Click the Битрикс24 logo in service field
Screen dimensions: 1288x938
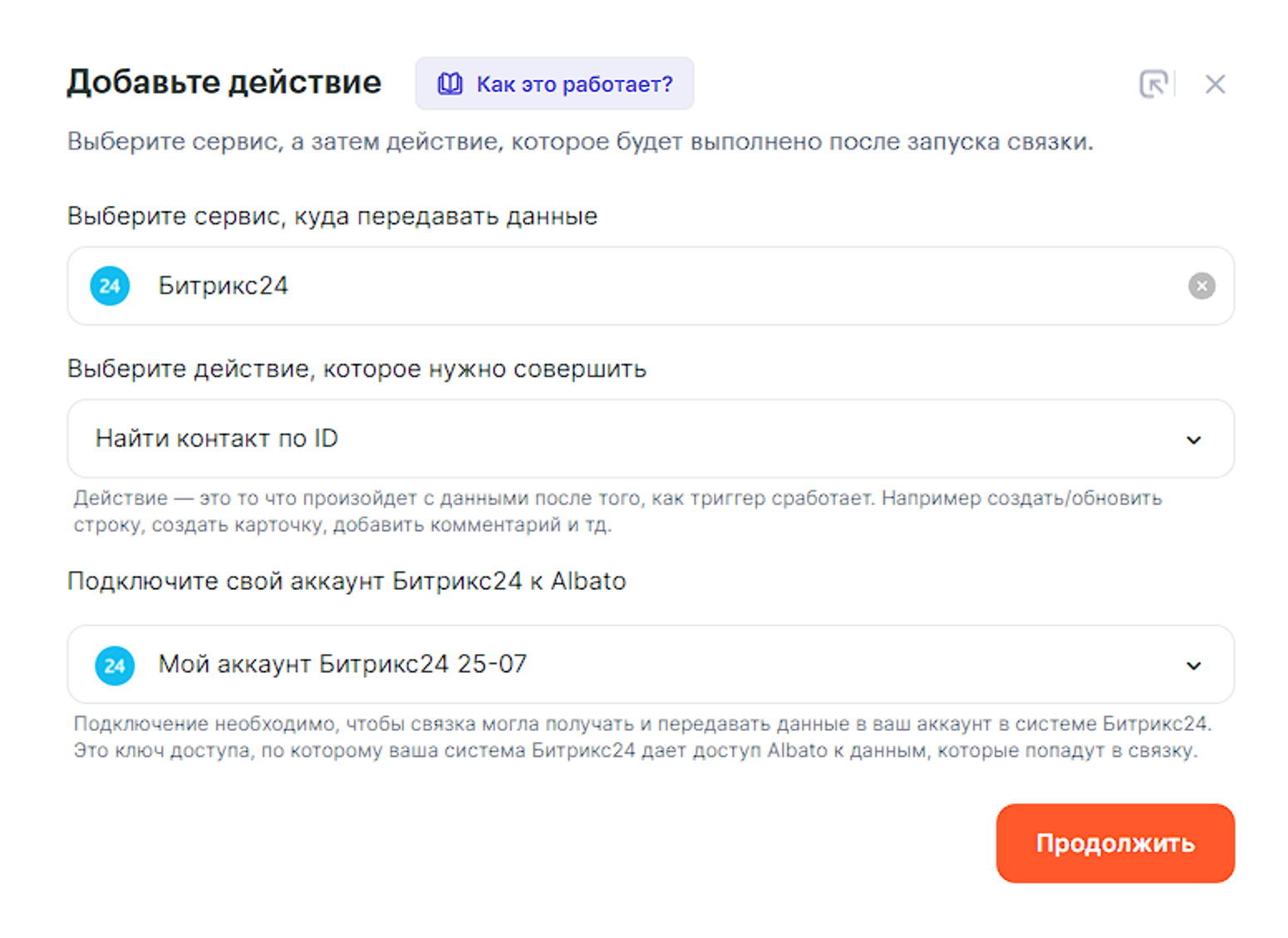[x=110, y=286]
